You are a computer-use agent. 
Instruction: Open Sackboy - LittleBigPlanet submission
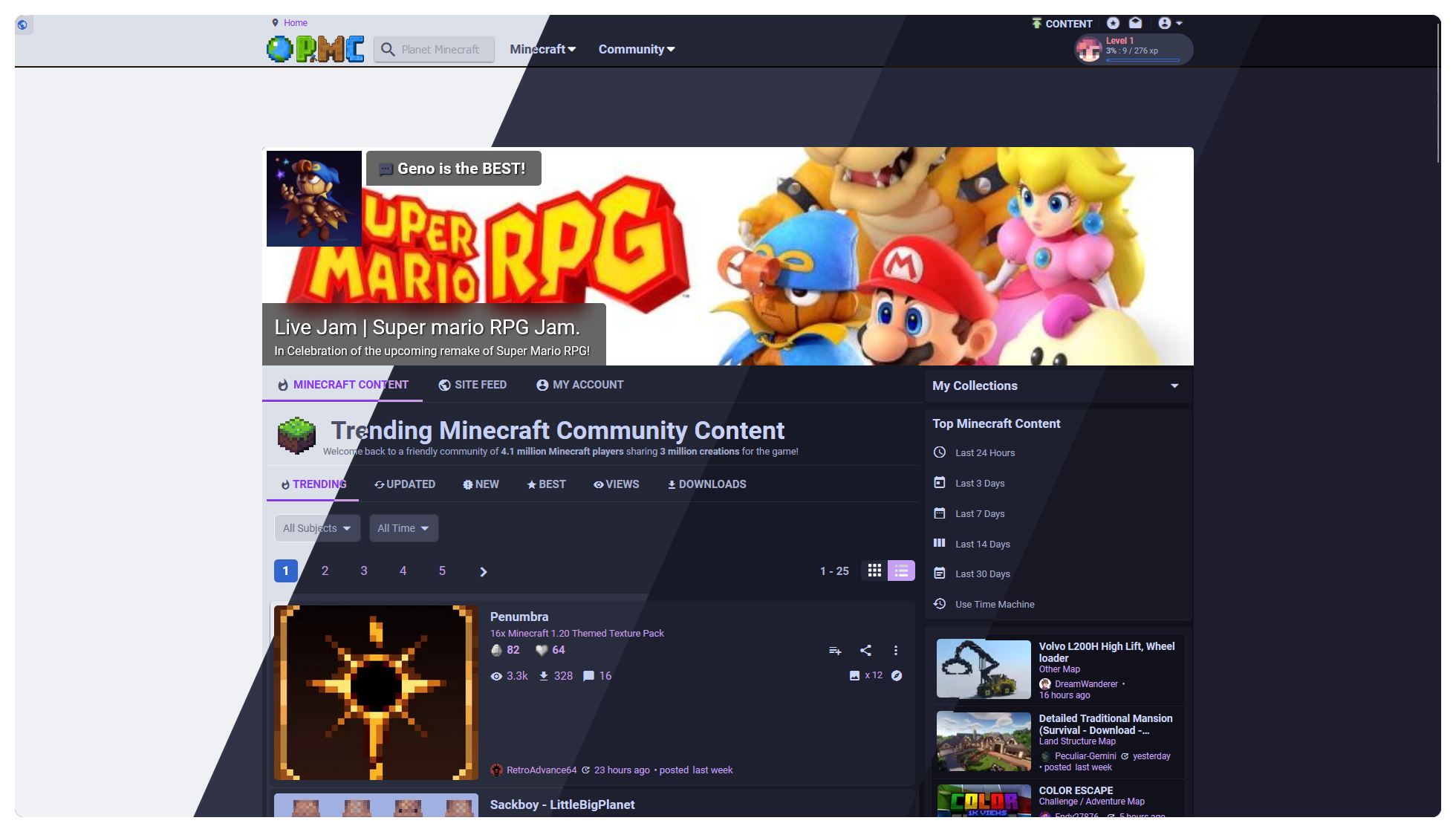(562, 805)
